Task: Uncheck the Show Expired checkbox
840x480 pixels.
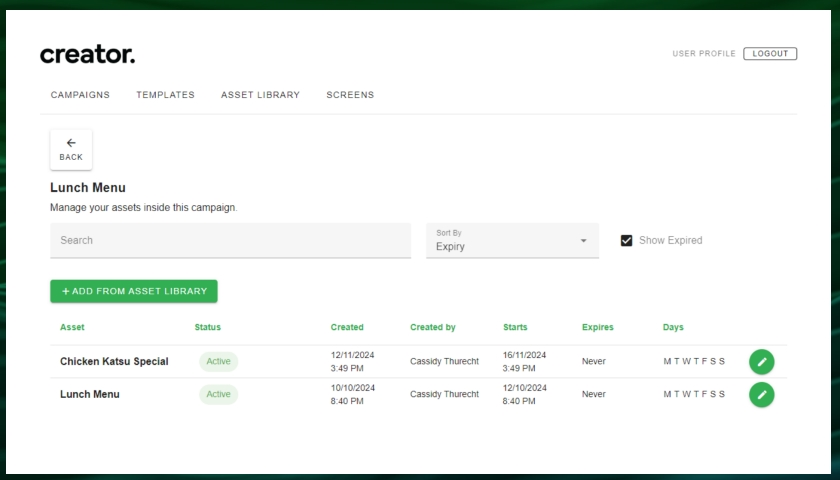Action: (x=627, y=241)
